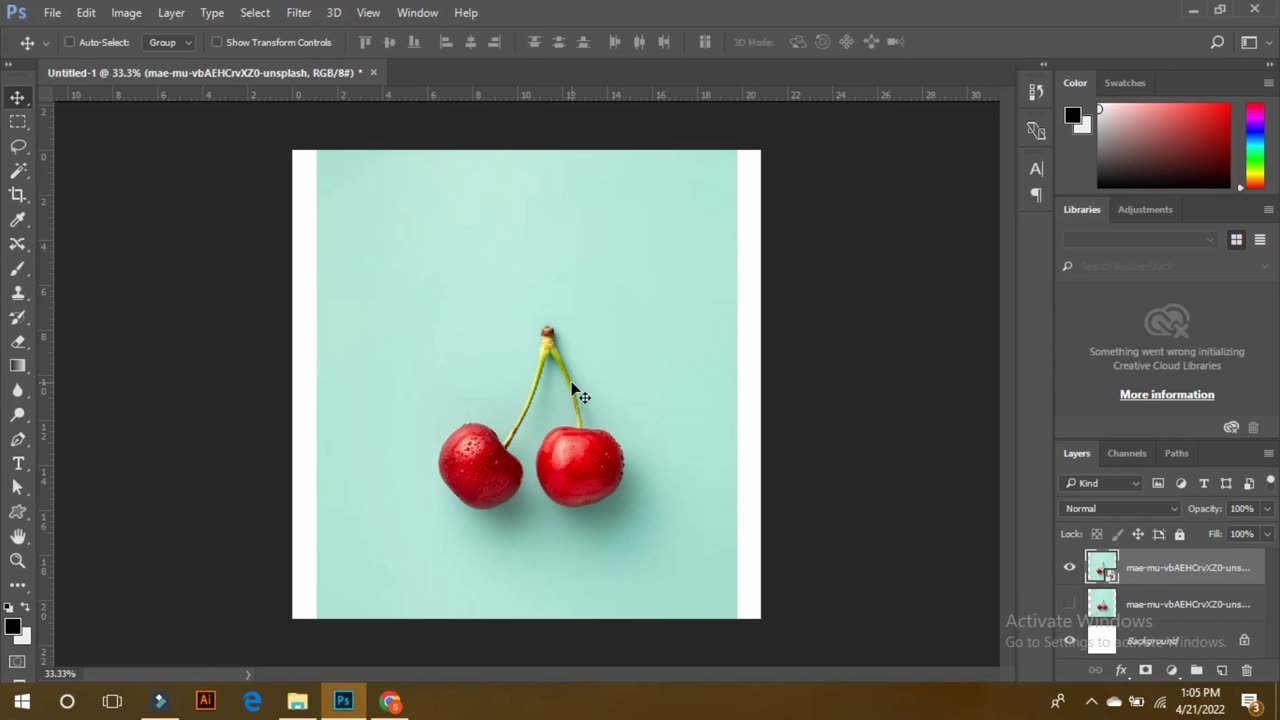Screen dimensions: 1280x720
Task: Click the More information link
Action: (1167, 394)
